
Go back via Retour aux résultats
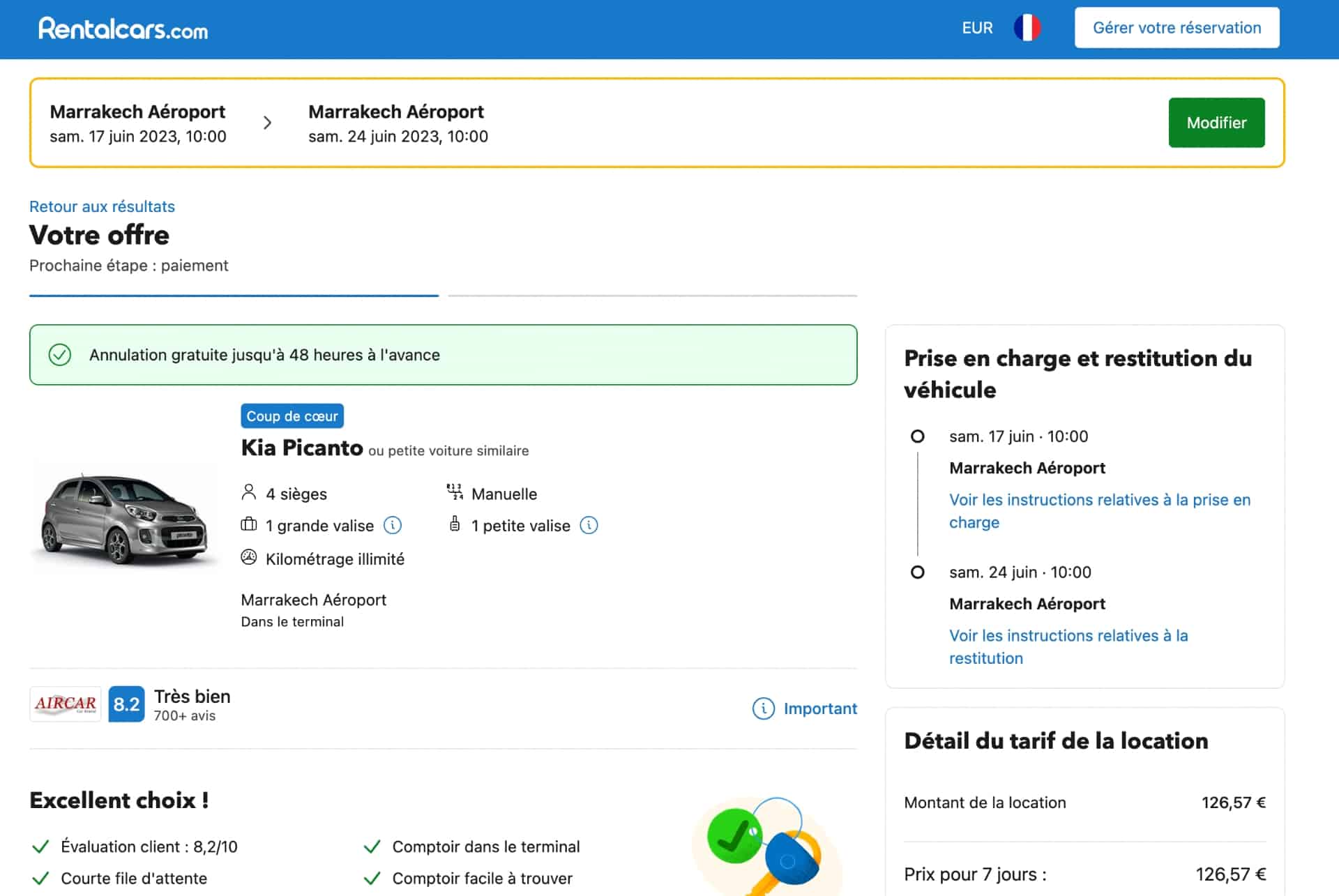[x=102, y=206]
